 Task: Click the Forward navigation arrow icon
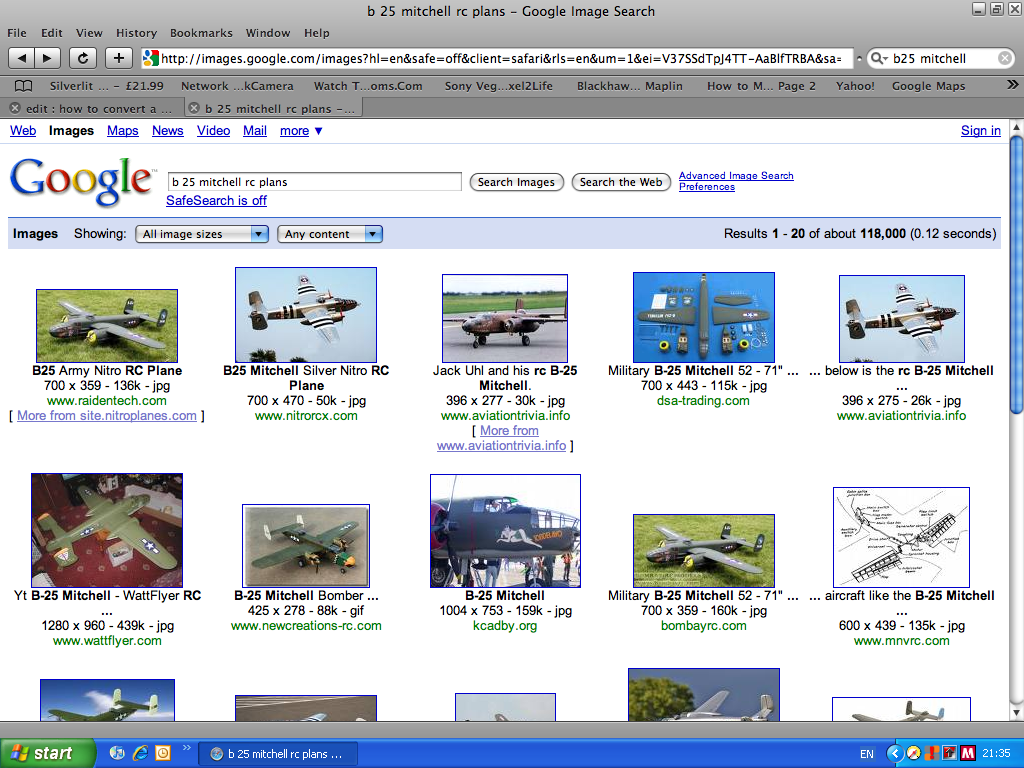coord(47,58)
